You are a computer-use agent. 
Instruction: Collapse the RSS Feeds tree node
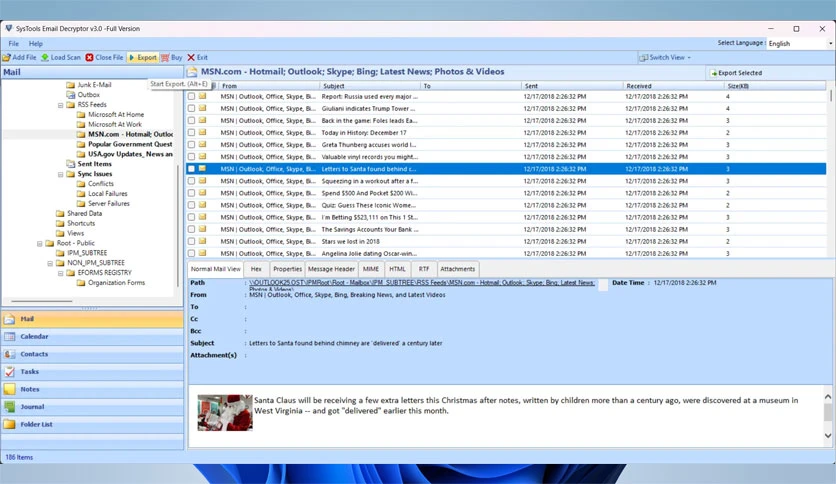[x=60, y=105]
